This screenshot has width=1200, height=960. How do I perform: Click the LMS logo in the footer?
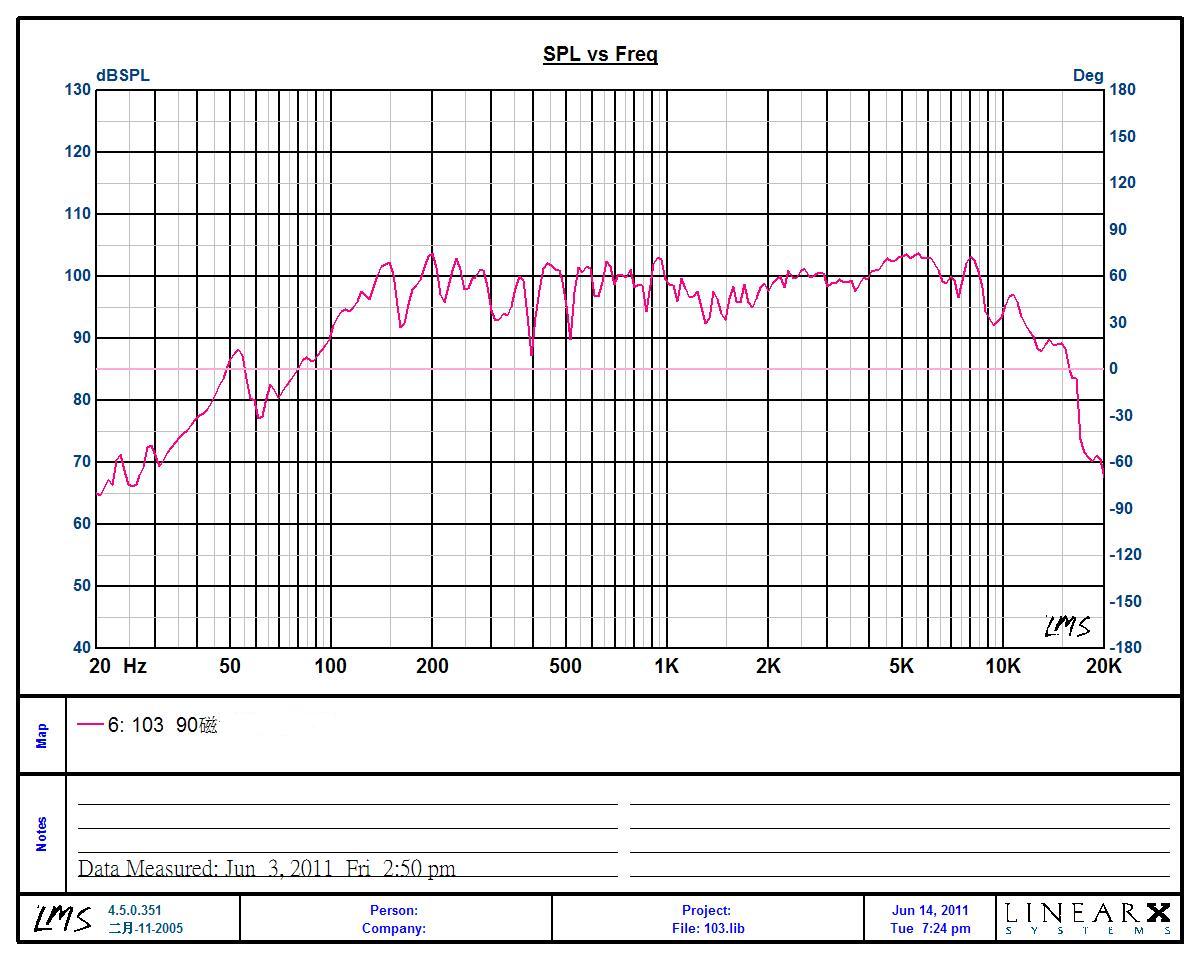(62, 917)
